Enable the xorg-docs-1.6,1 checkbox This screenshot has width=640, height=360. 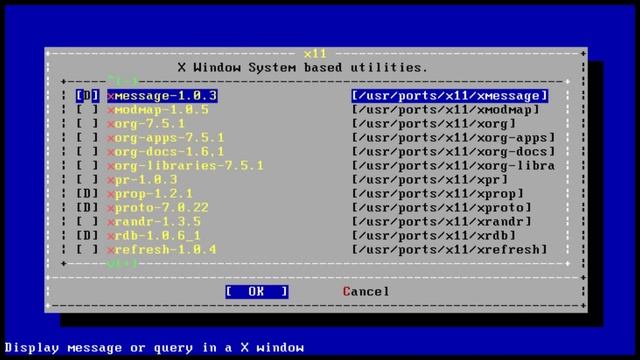pos(87,152)
